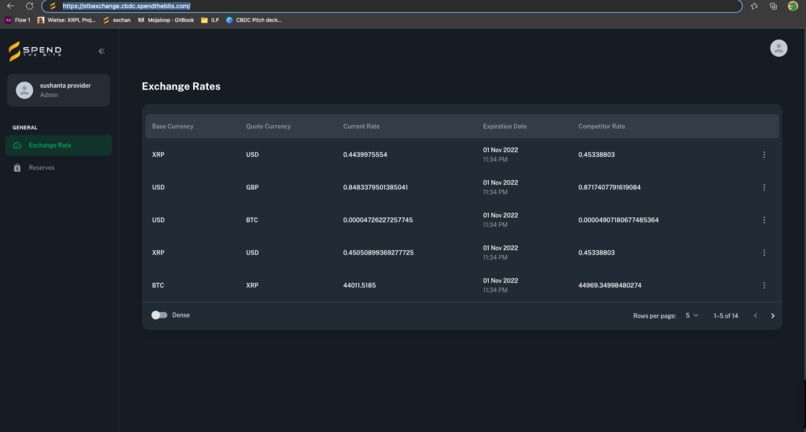The height and width of the screenshot is (432, 806).
Task: Open Mojaloop - GitBook bookmark
Action: (x=166, y=20)
